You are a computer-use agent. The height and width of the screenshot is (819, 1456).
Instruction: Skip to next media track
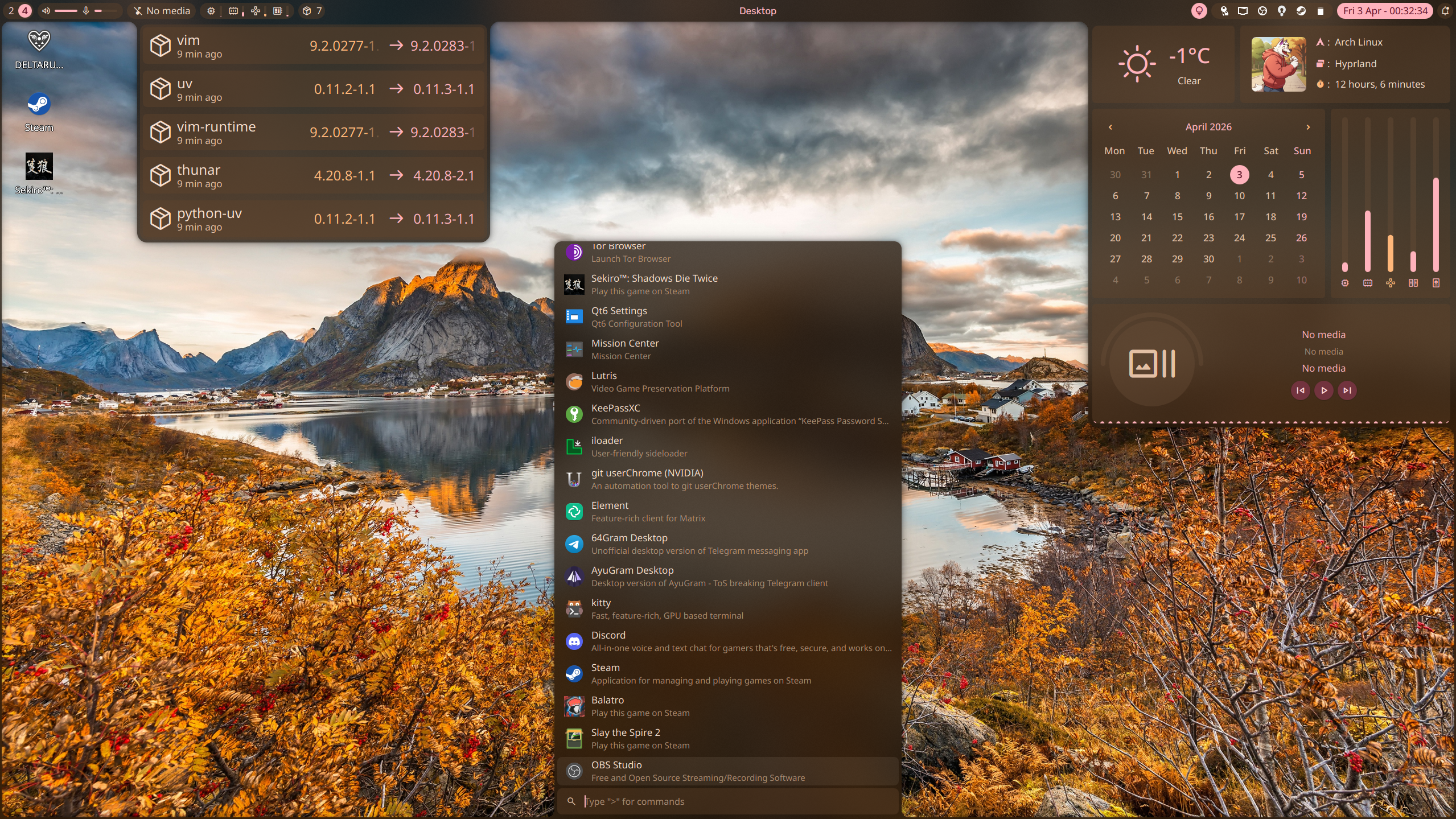click(1347, 390)
